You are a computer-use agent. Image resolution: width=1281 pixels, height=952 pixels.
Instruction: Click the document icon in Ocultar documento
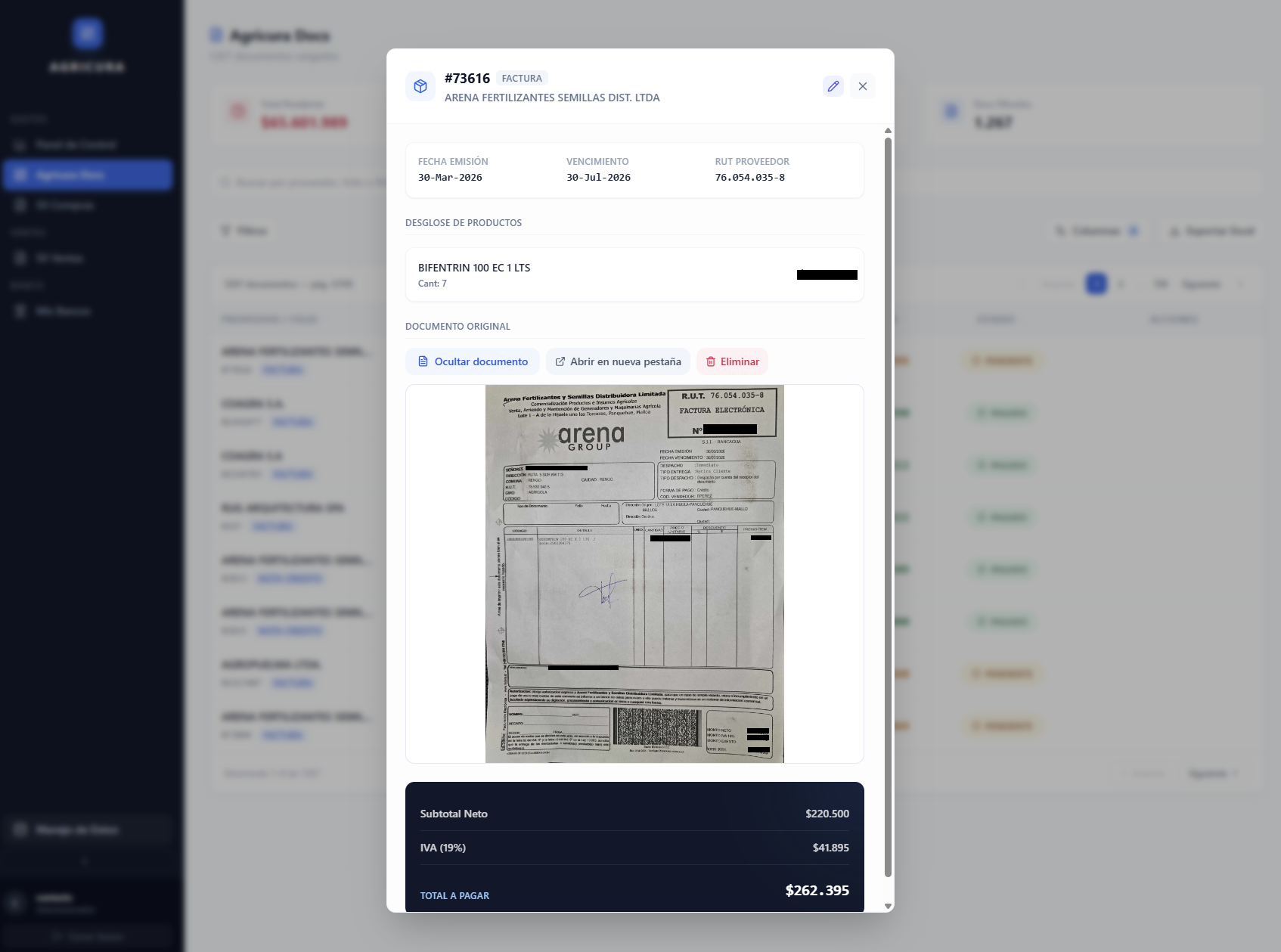pos(423,361)
